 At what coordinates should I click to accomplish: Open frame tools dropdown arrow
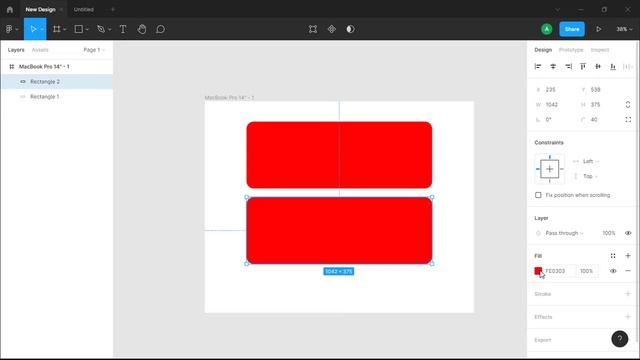64,29
